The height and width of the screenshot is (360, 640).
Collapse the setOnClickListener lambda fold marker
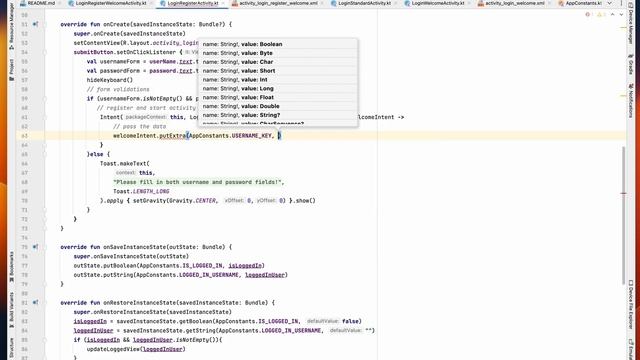pos(45,52)
